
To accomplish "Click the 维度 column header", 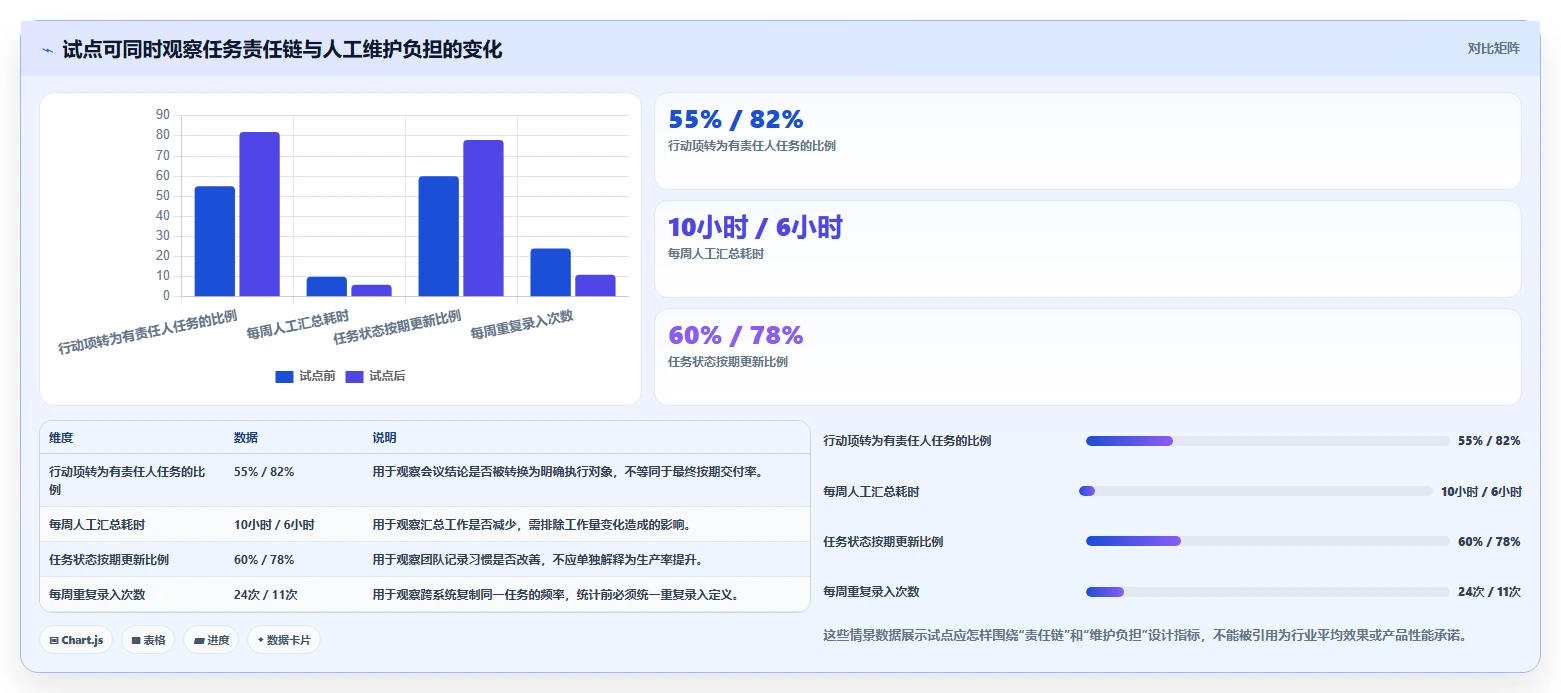I will (x=61, y=438).
